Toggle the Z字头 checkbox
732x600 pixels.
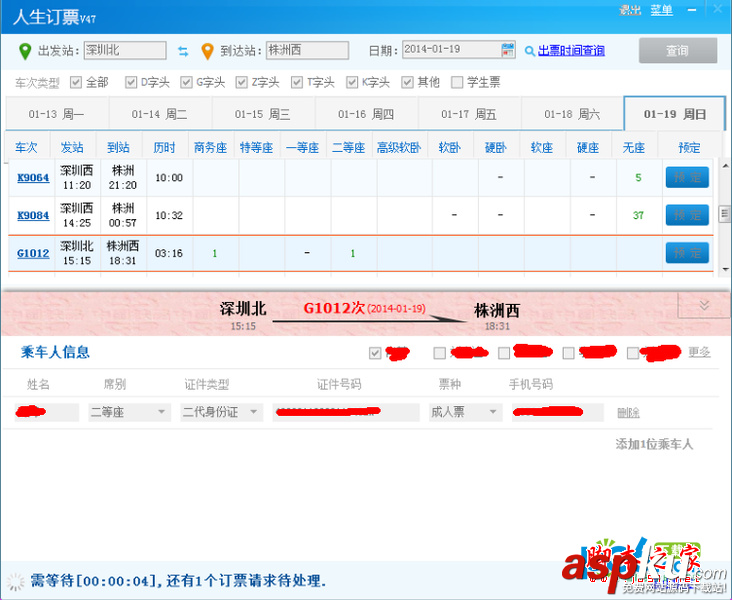(241, 83)
